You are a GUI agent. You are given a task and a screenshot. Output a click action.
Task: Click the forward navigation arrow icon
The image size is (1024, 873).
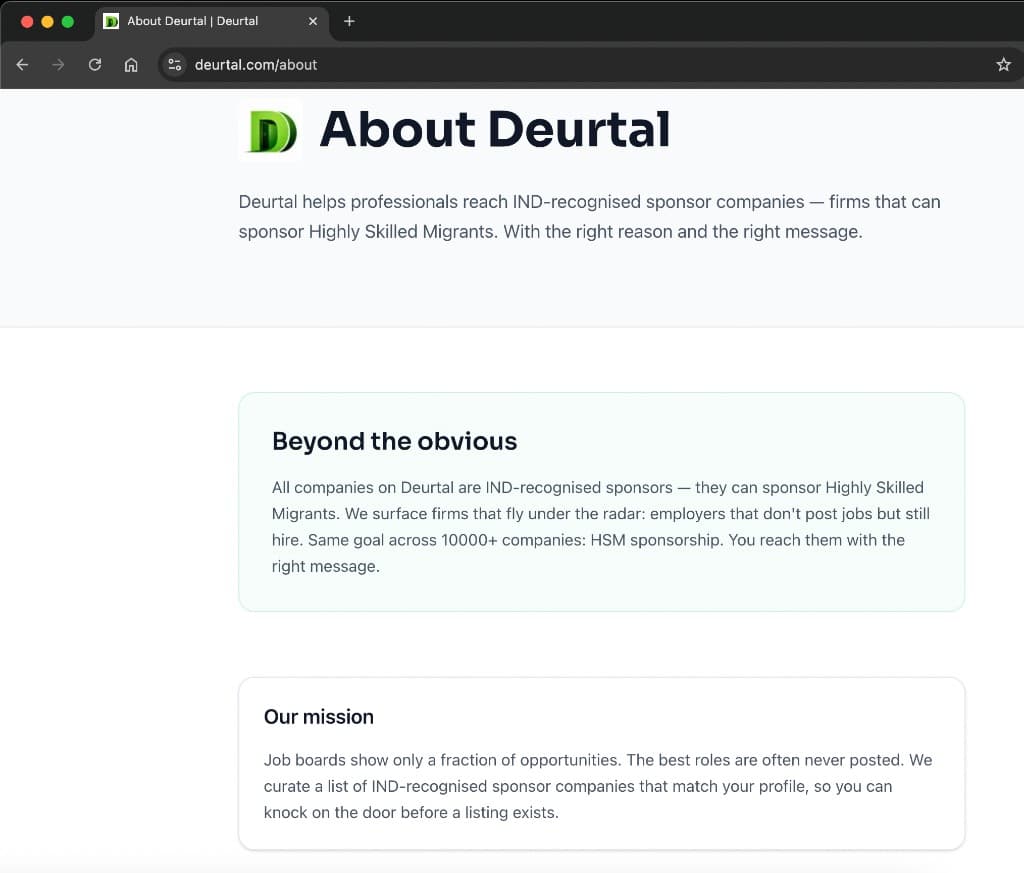coord(58,64)
